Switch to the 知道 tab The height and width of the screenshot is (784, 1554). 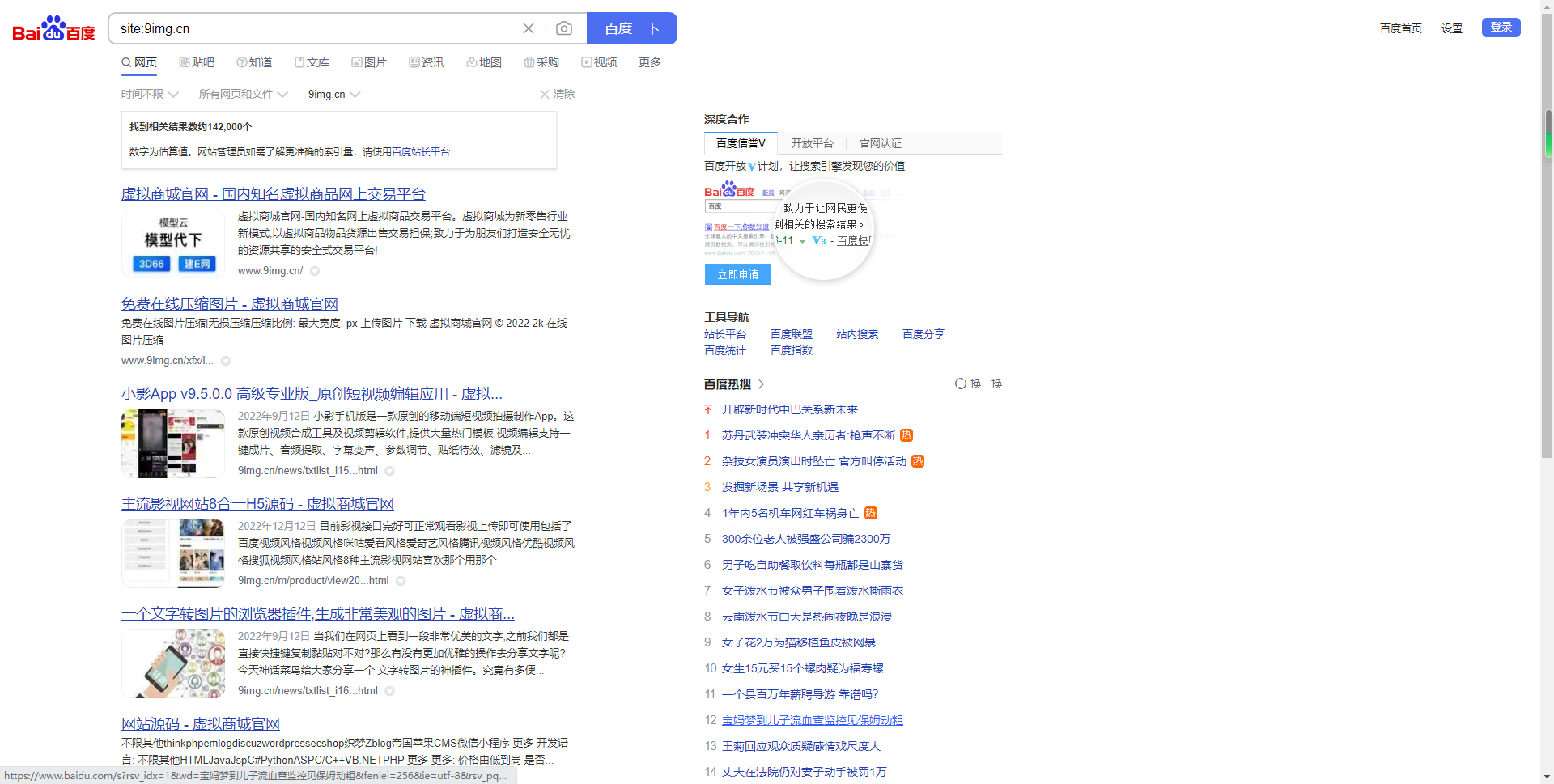[x=254, y=62]
